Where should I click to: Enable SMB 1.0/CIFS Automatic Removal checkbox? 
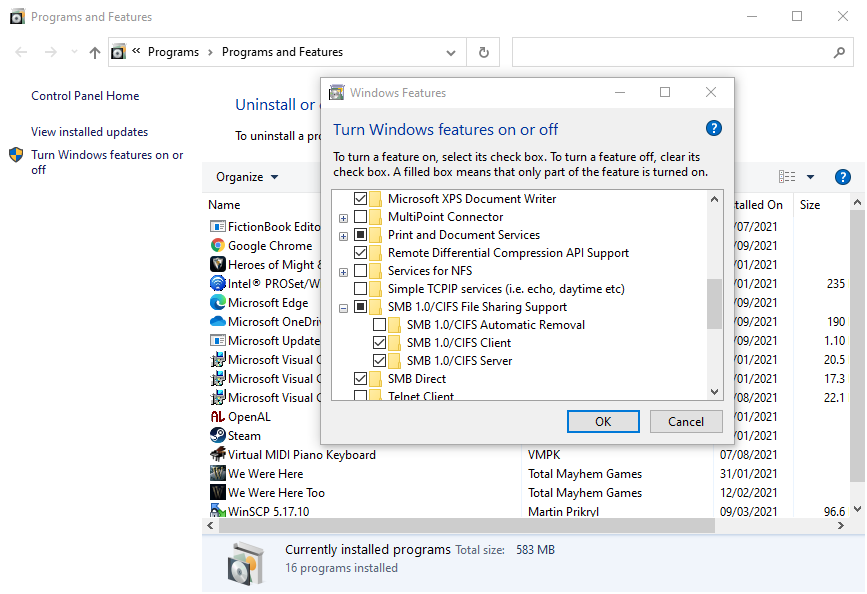tap(379, 325)
